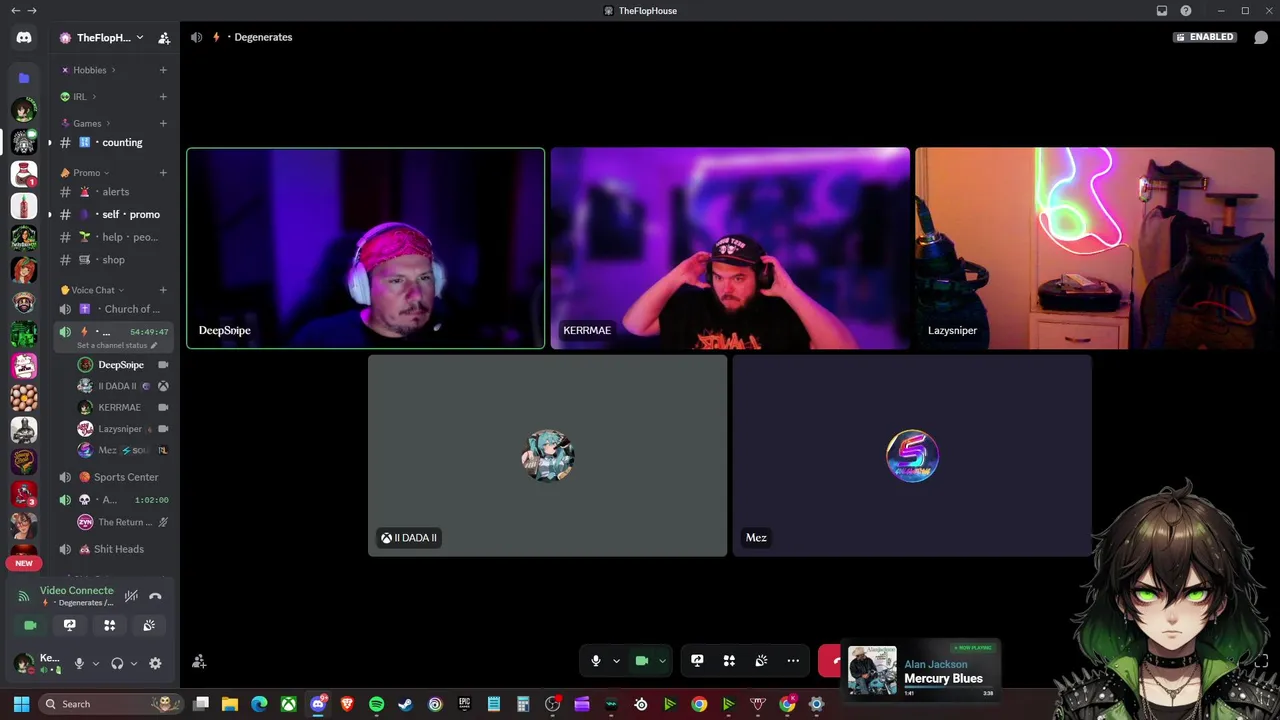Click the NEW unread servers badge
Screen dimensions: 1280x720
coord(24,563)
